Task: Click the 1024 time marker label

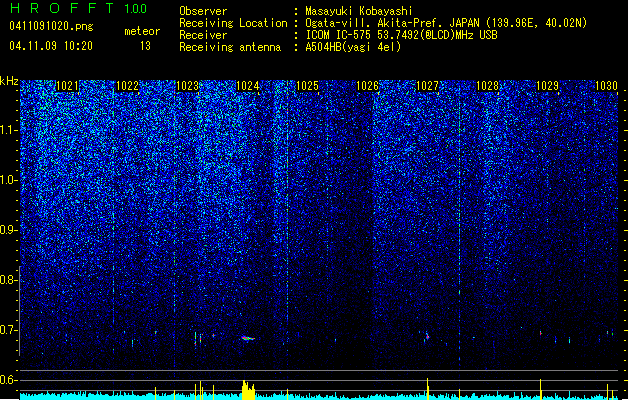Action: click(x=248, y=86)
